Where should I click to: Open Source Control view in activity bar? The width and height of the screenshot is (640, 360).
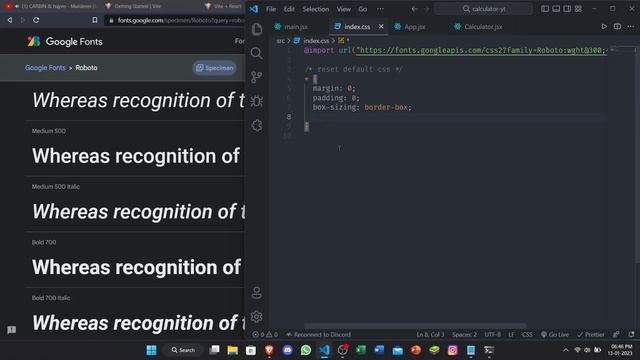click(256, 77)
